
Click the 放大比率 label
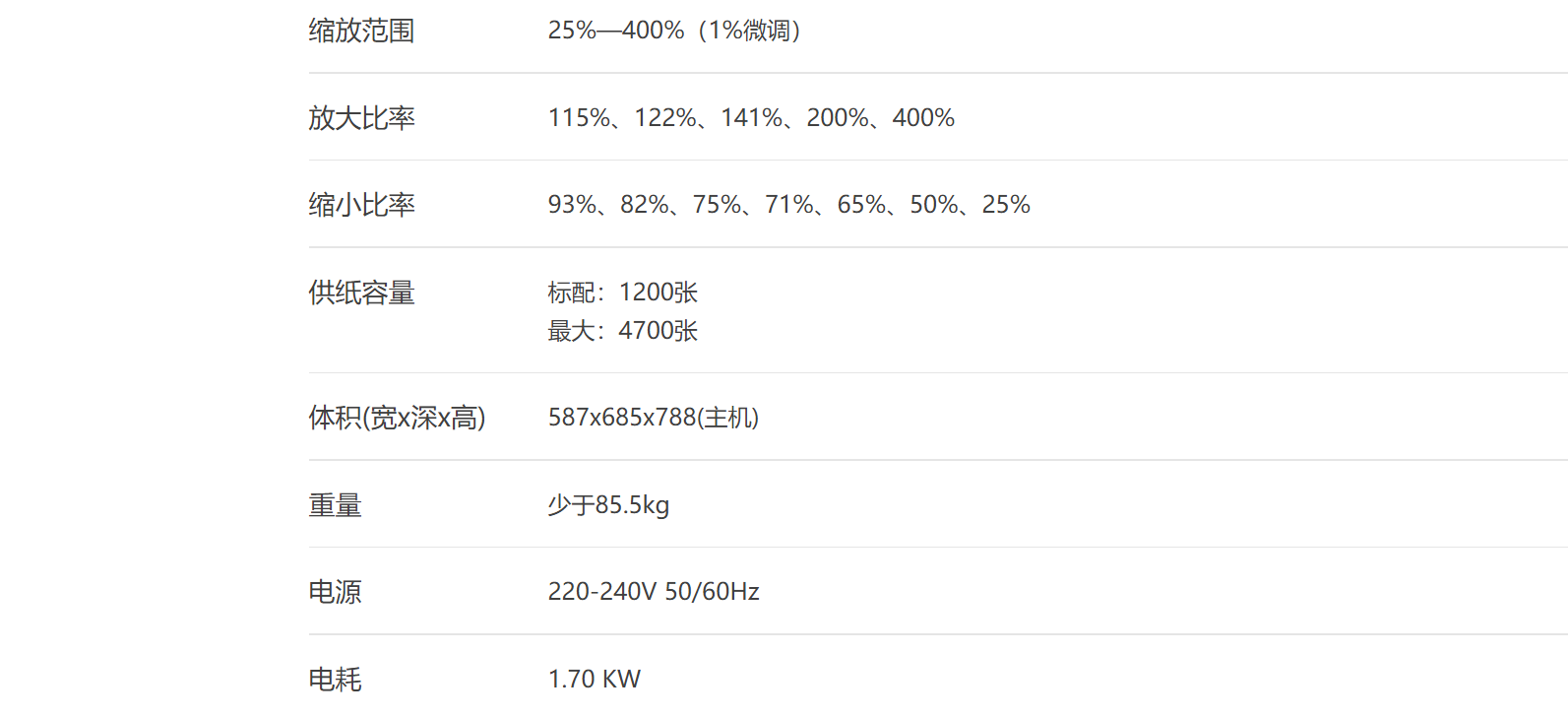361,118
